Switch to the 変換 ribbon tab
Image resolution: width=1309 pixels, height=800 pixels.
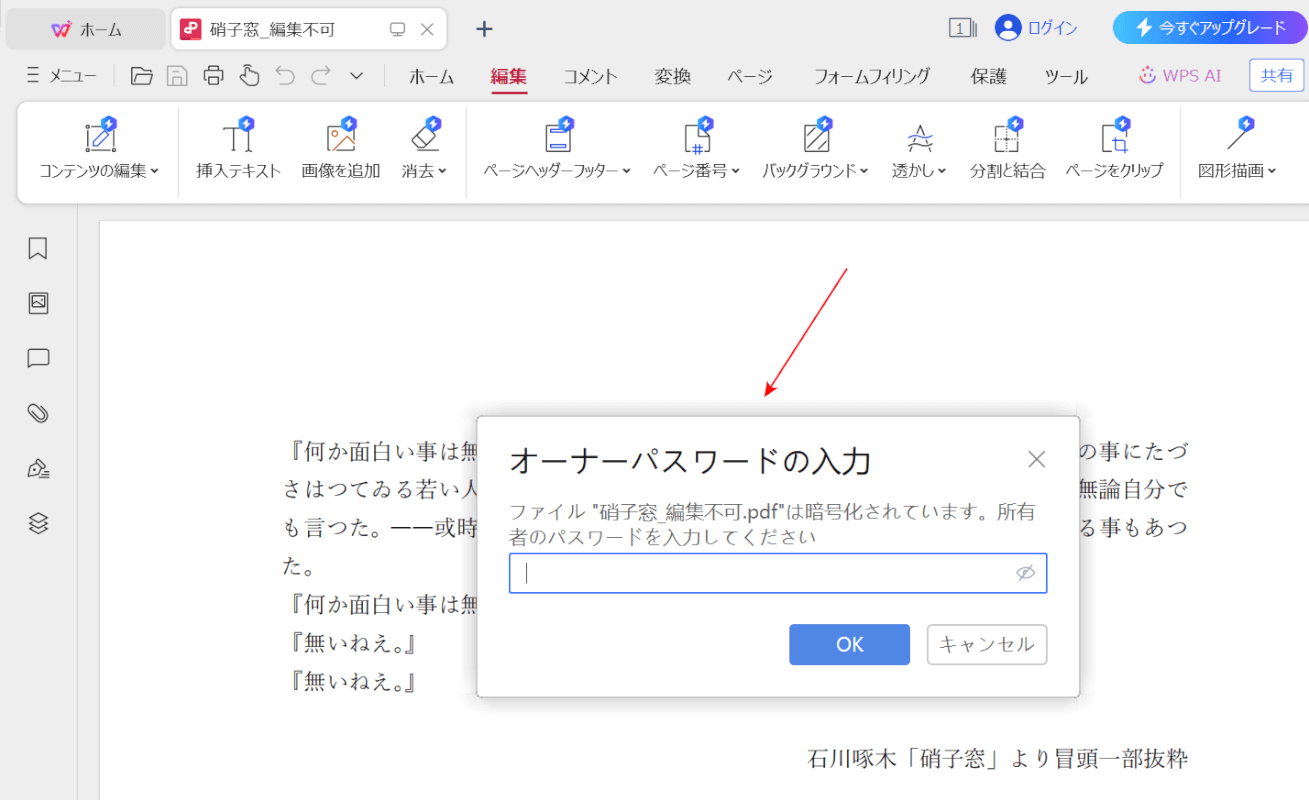tap(673, 76)
